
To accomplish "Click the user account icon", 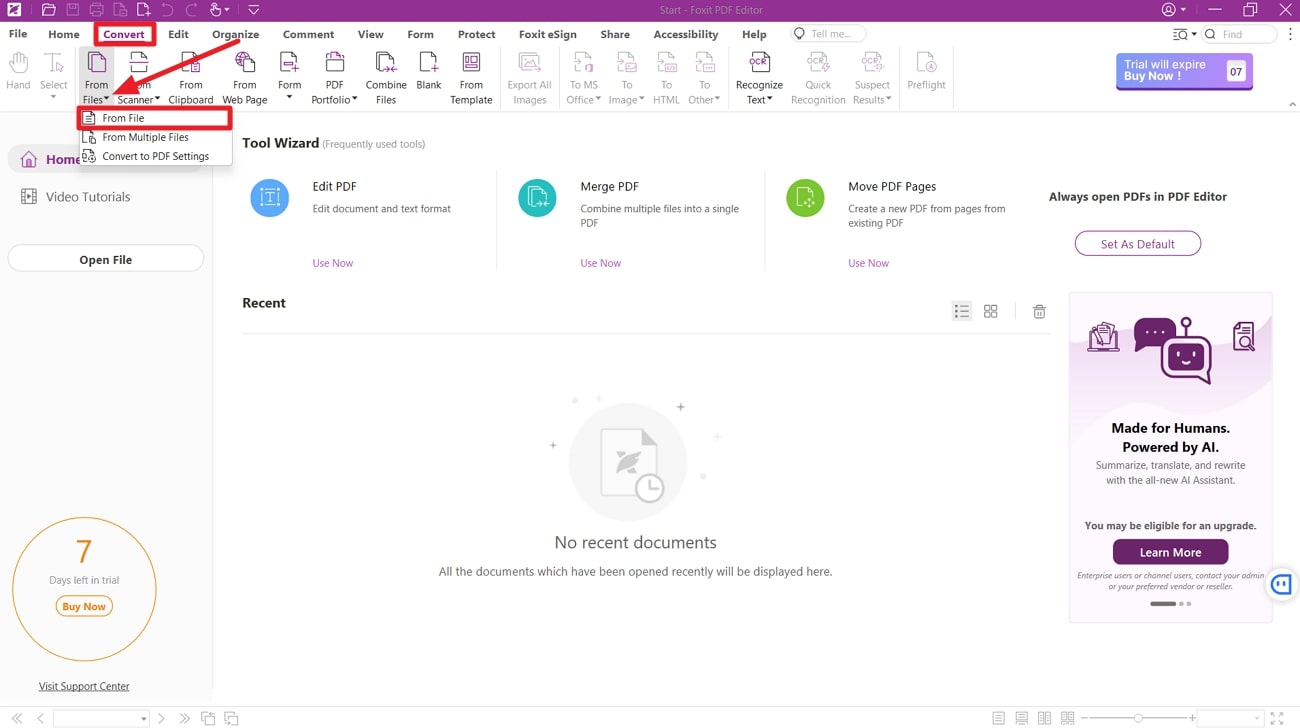I will pyautogui.click(x=1169, y=10).
